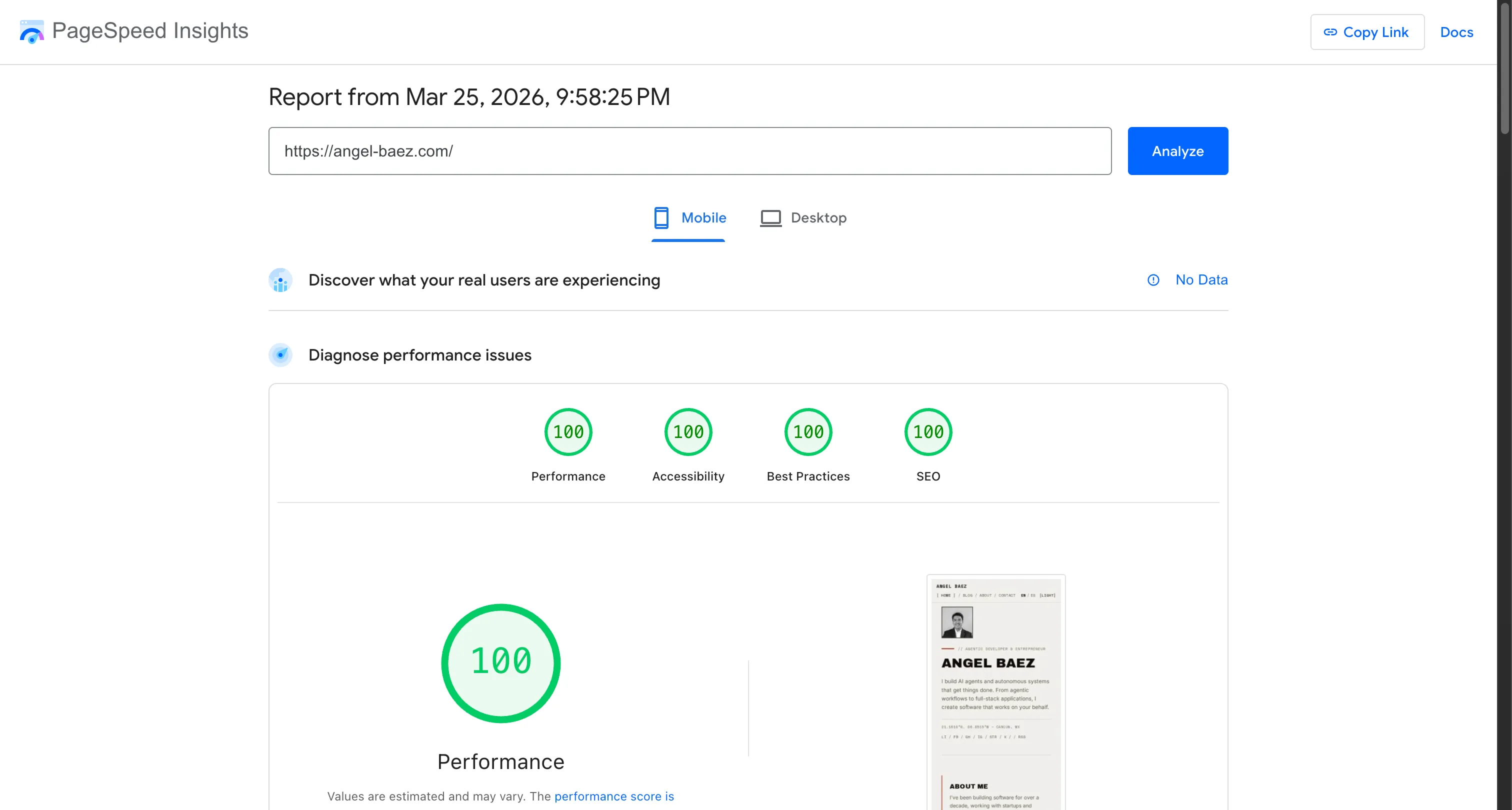Viewport: 1512px width, 810px height.
Task: Jump to the Best Practices score section
Action: point(807,432)
